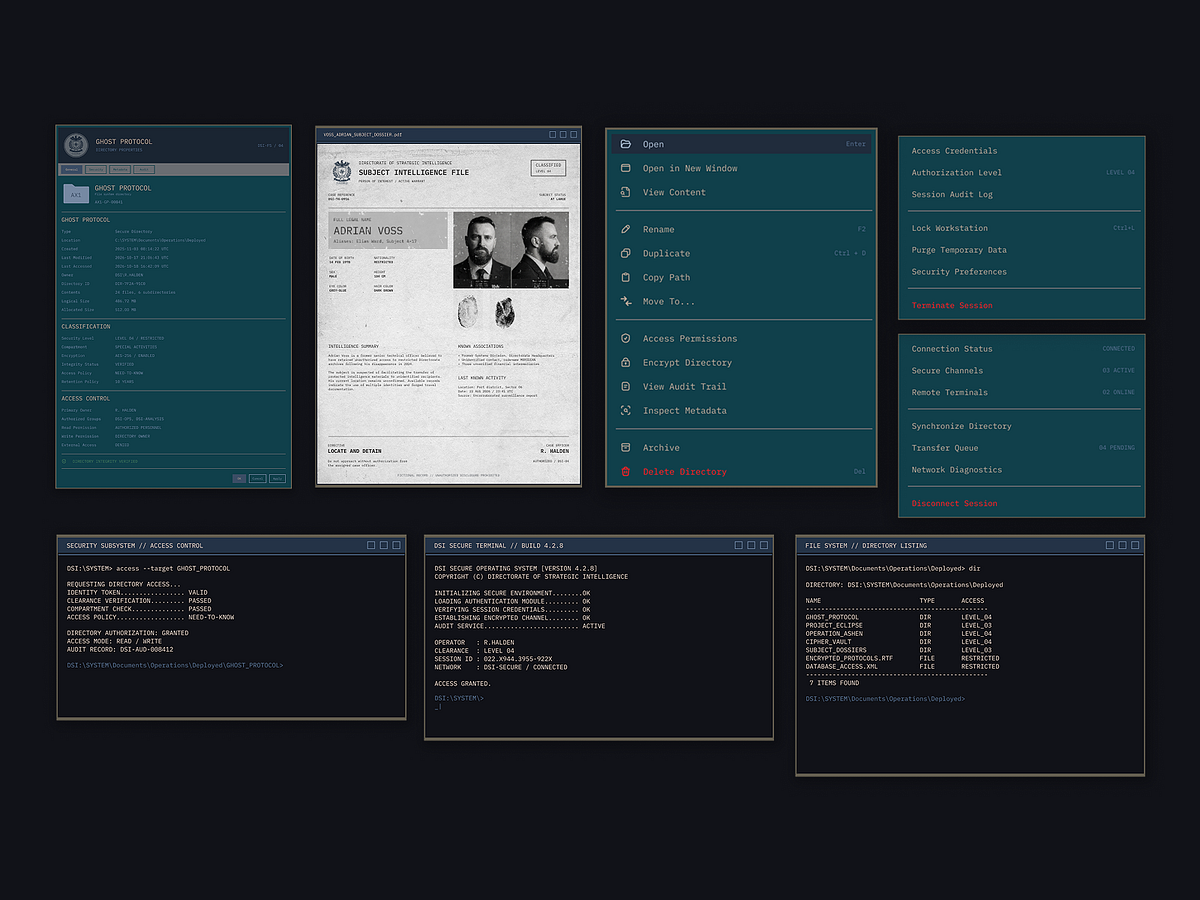The image size is (1200, 900).
Task: Click the GHOST_PROTOCOL> prompt in Access Control terminal
Action: click(x=175, y=665)
